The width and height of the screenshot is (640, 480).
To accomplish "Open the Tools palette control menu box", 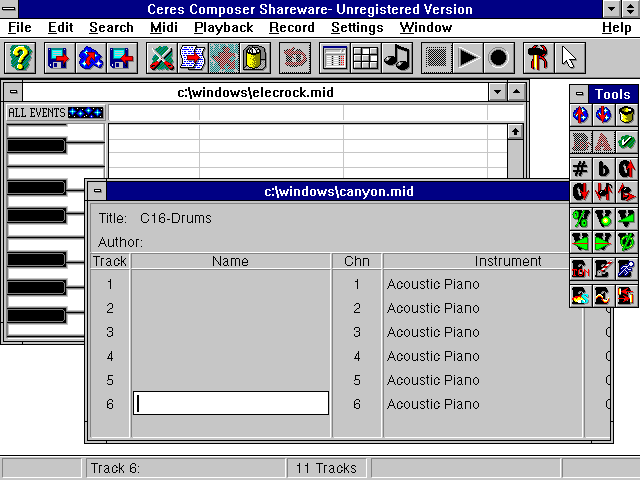I will point(579,94).
